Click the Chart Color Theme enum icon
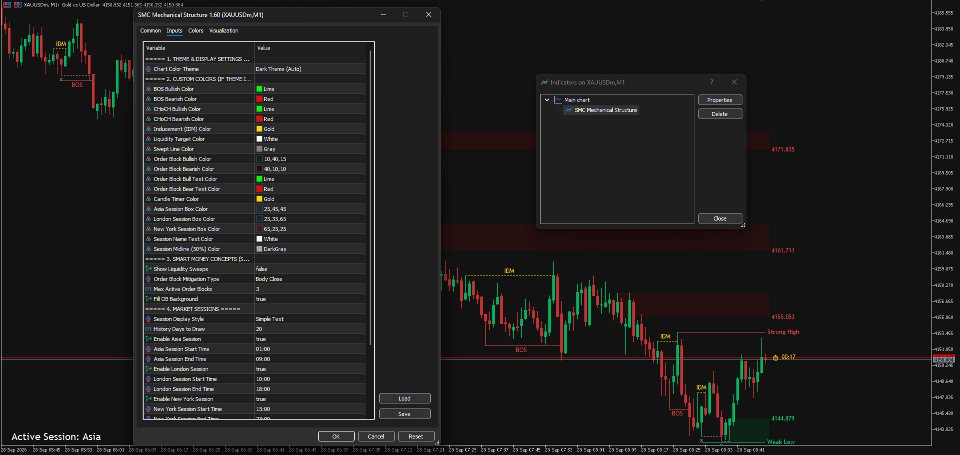The width and height of the screenshot is (960, 455). tap(148, 69)
